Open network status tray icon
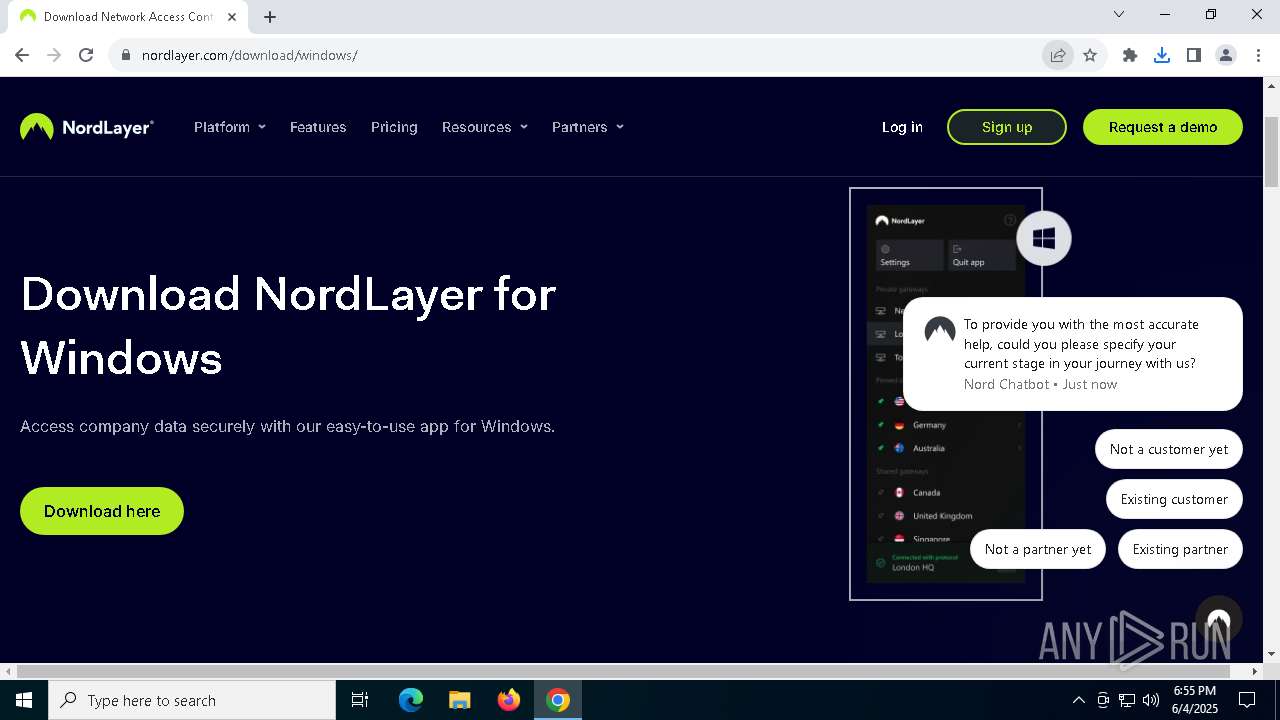The image size is (1280, 720). [x=1127, y=700]
